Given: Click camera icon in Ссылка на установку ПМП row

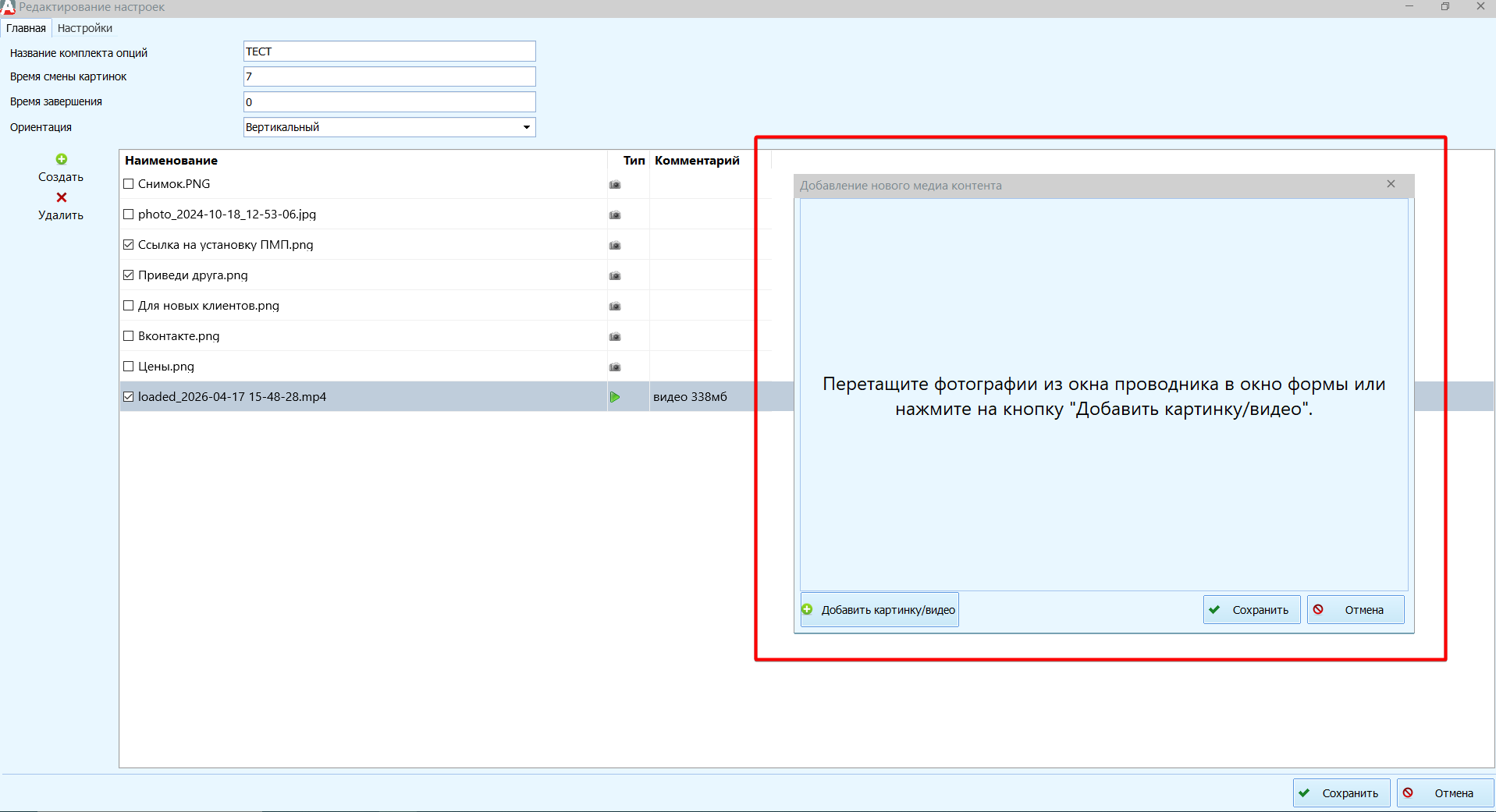Looking at the screenshot, I should click(x=615, y=246).
